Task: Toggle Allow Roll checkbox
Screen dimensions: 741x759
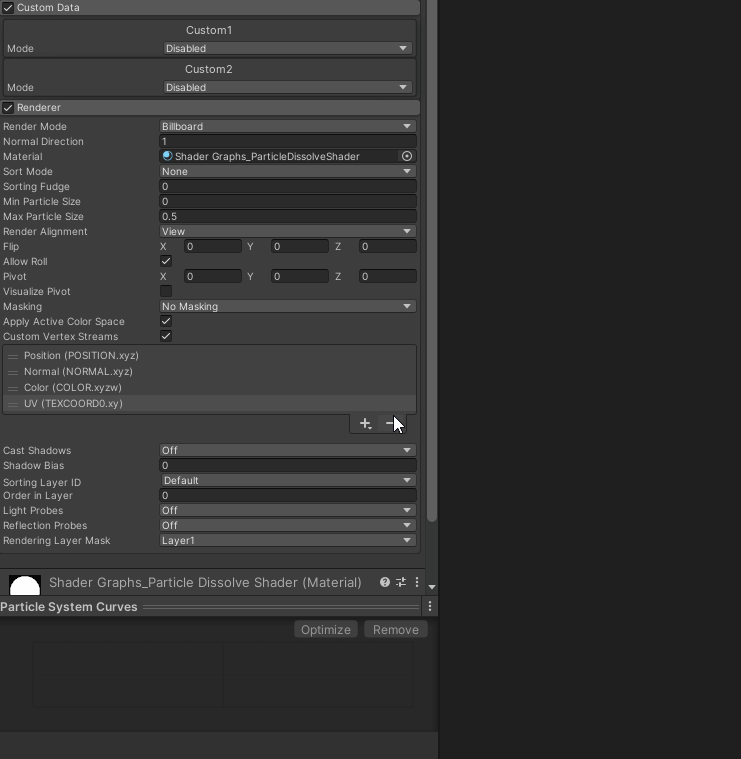Action: (x=166, y=261)
